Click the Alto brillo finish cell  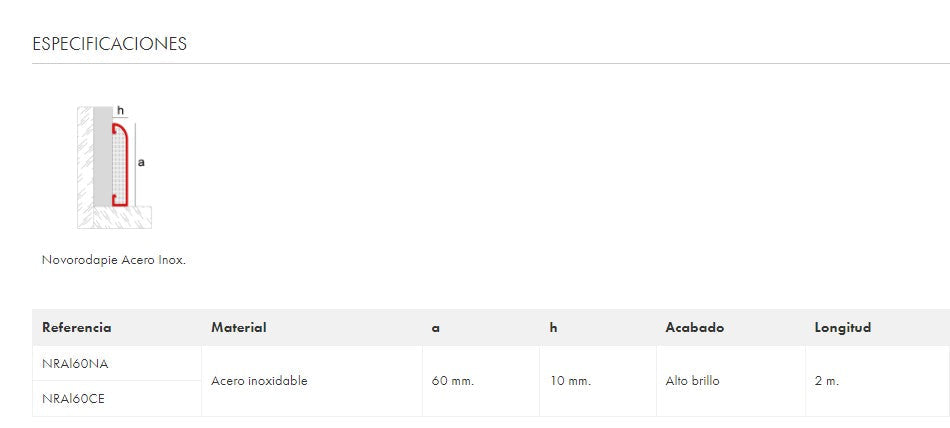point(692,381)
